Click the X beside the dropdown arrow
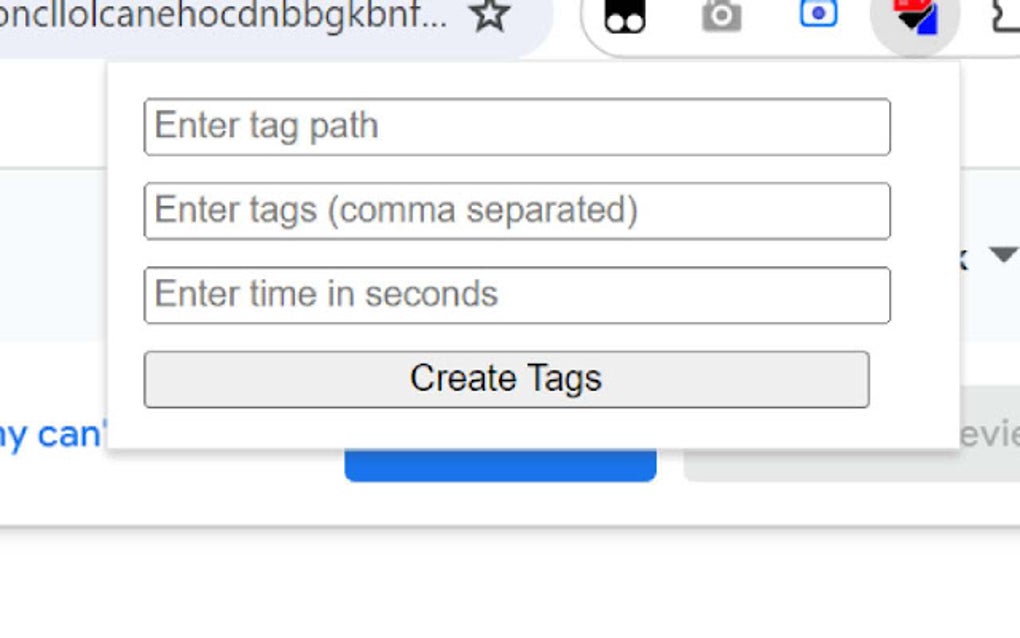The image size is (1020, 638). click(x=963, y=258)
